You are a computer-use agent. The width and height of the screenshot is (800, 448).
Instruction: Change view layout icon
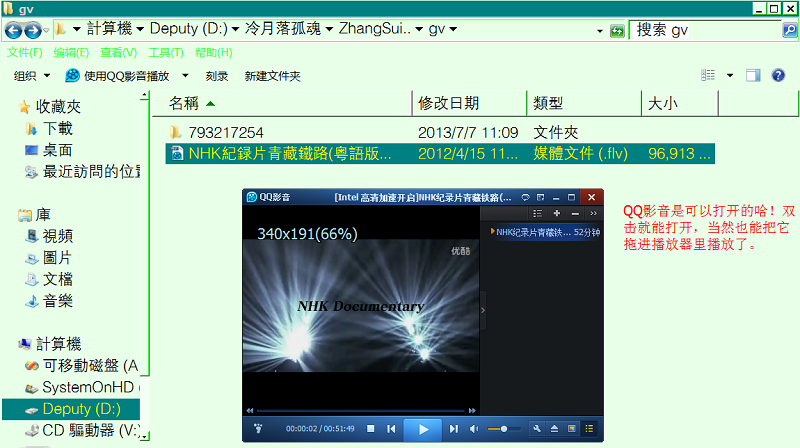pos(708,76)
